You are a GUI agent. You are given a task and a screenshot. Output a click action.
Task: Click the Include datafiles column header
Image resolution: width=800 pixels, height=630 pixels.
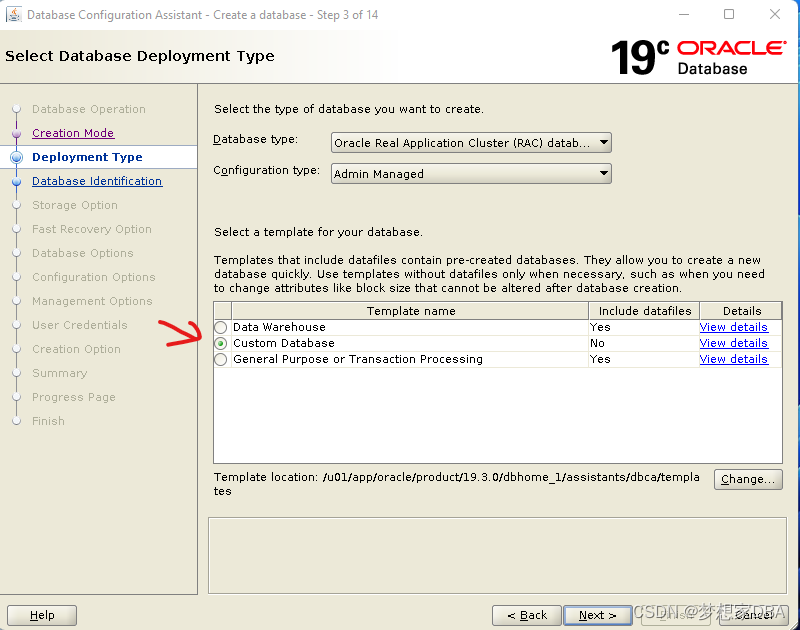tap(644, 311)
